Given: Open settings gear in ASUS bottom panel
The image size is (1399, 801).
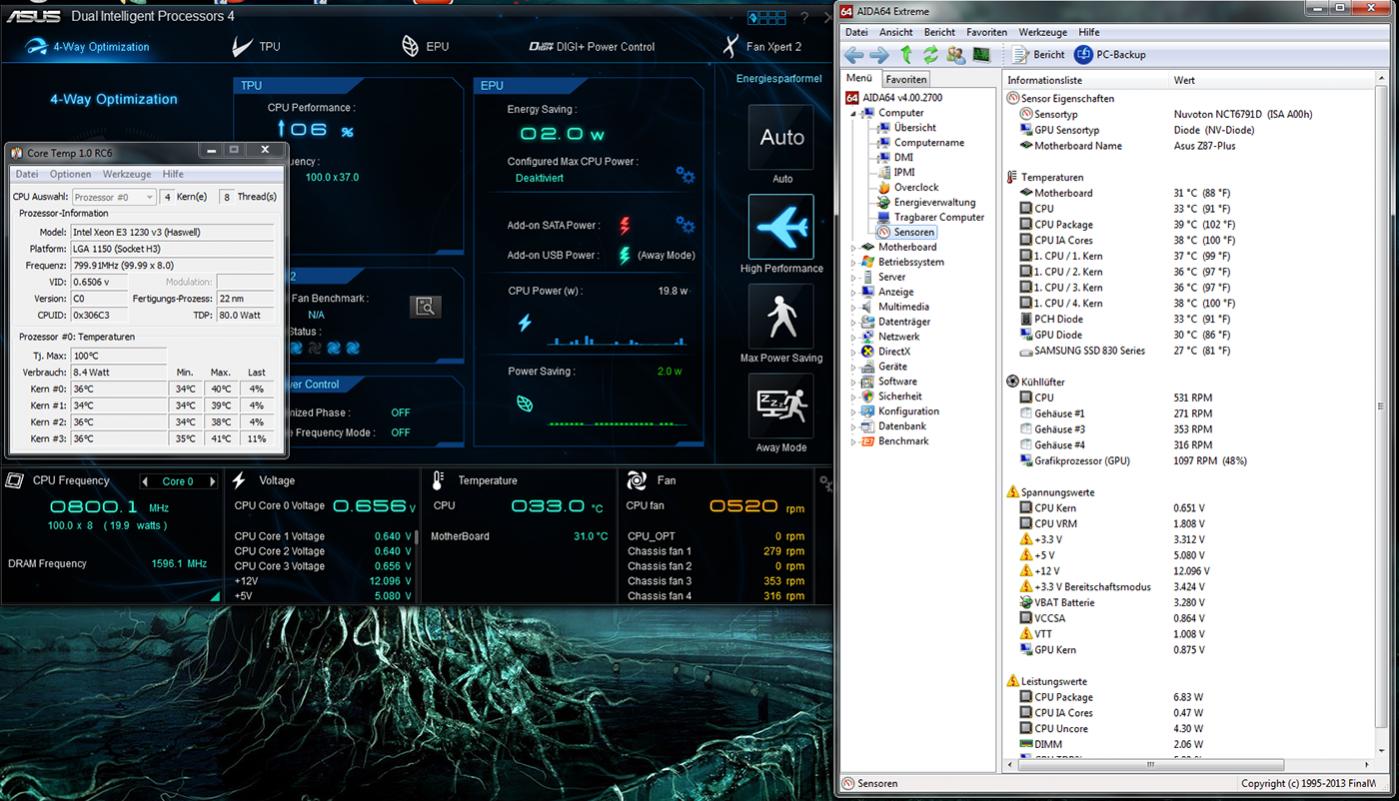Looking at the screenshot, I should tap(825, 483).
